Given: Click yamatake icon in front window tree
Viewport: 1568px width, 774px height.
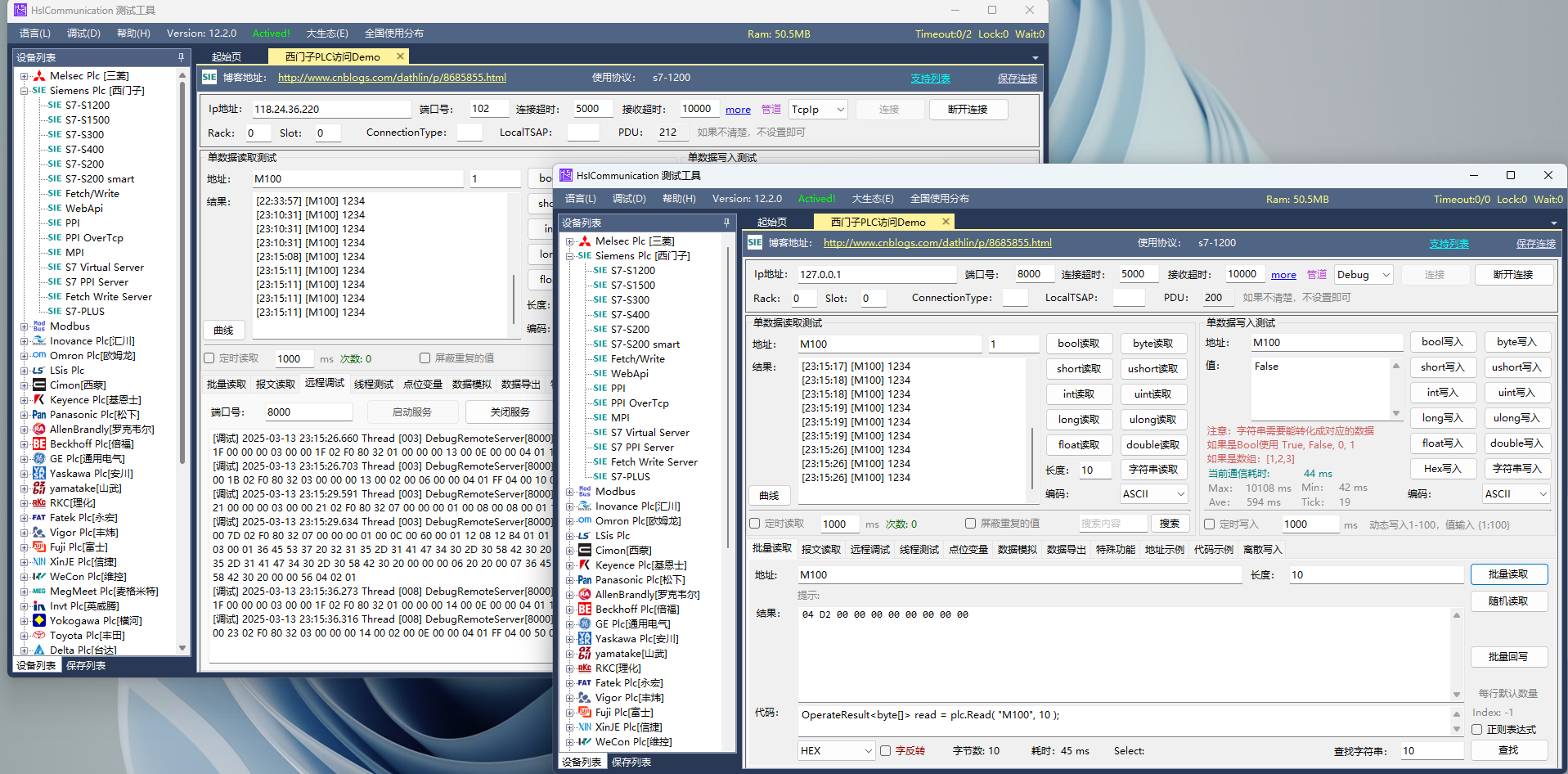Looking at the screenshot, I should (x=585, y=654).
